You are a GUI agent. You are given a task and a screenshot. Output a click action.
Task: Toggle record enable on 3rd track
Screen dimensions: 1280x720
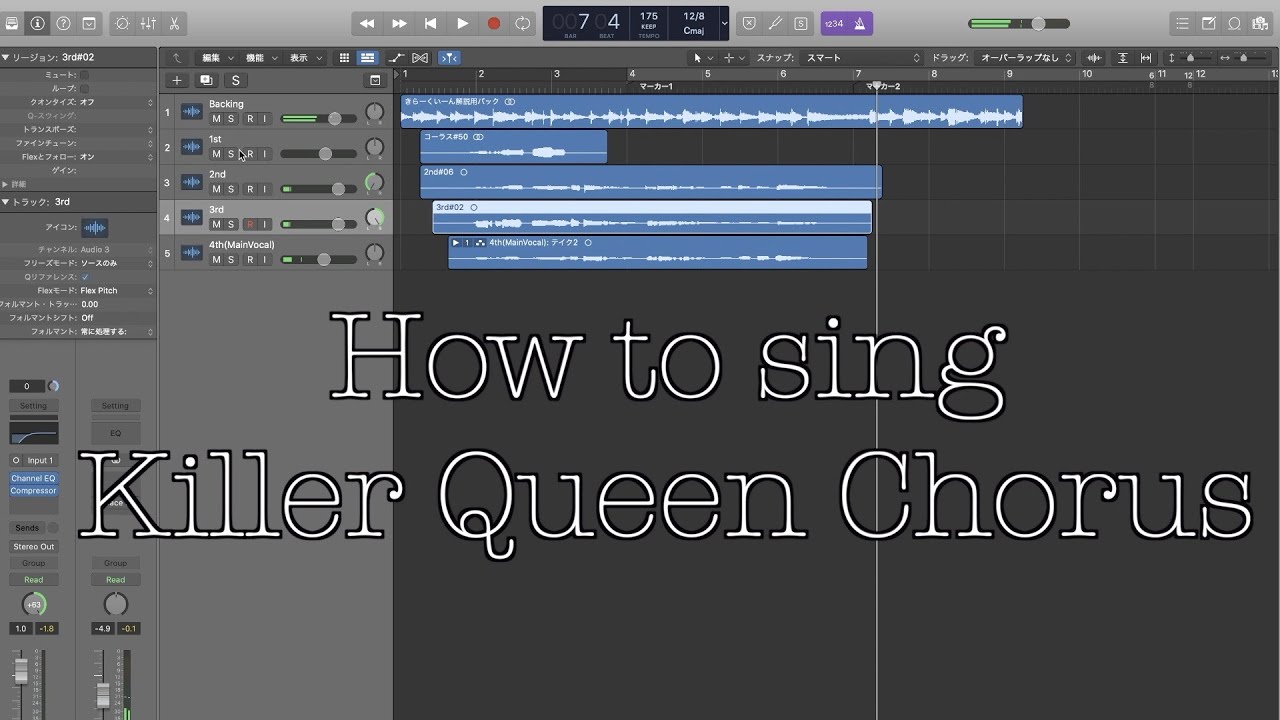point(250,224)
